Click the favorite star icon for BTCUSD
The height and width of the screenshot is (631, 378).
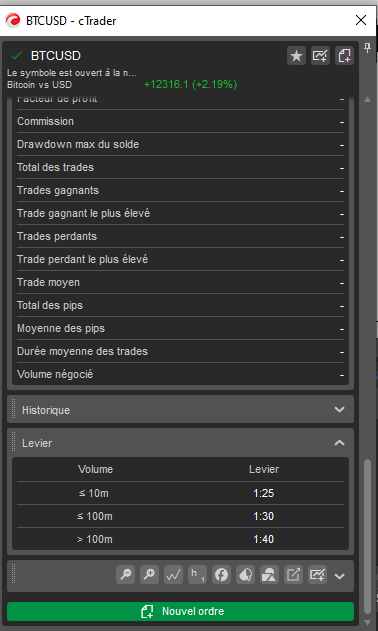[296, 56]
